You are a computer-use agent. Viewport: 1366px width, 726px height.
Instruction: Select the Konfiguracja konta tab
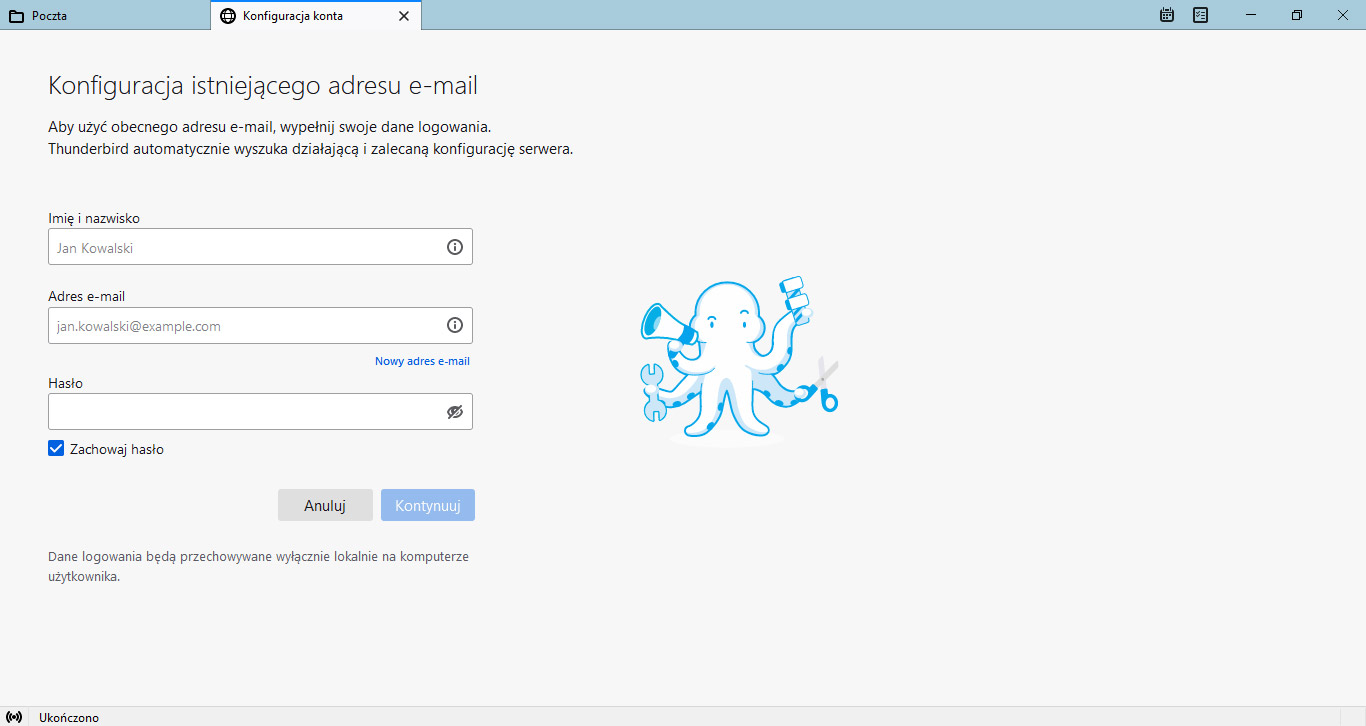click(316, 16)
